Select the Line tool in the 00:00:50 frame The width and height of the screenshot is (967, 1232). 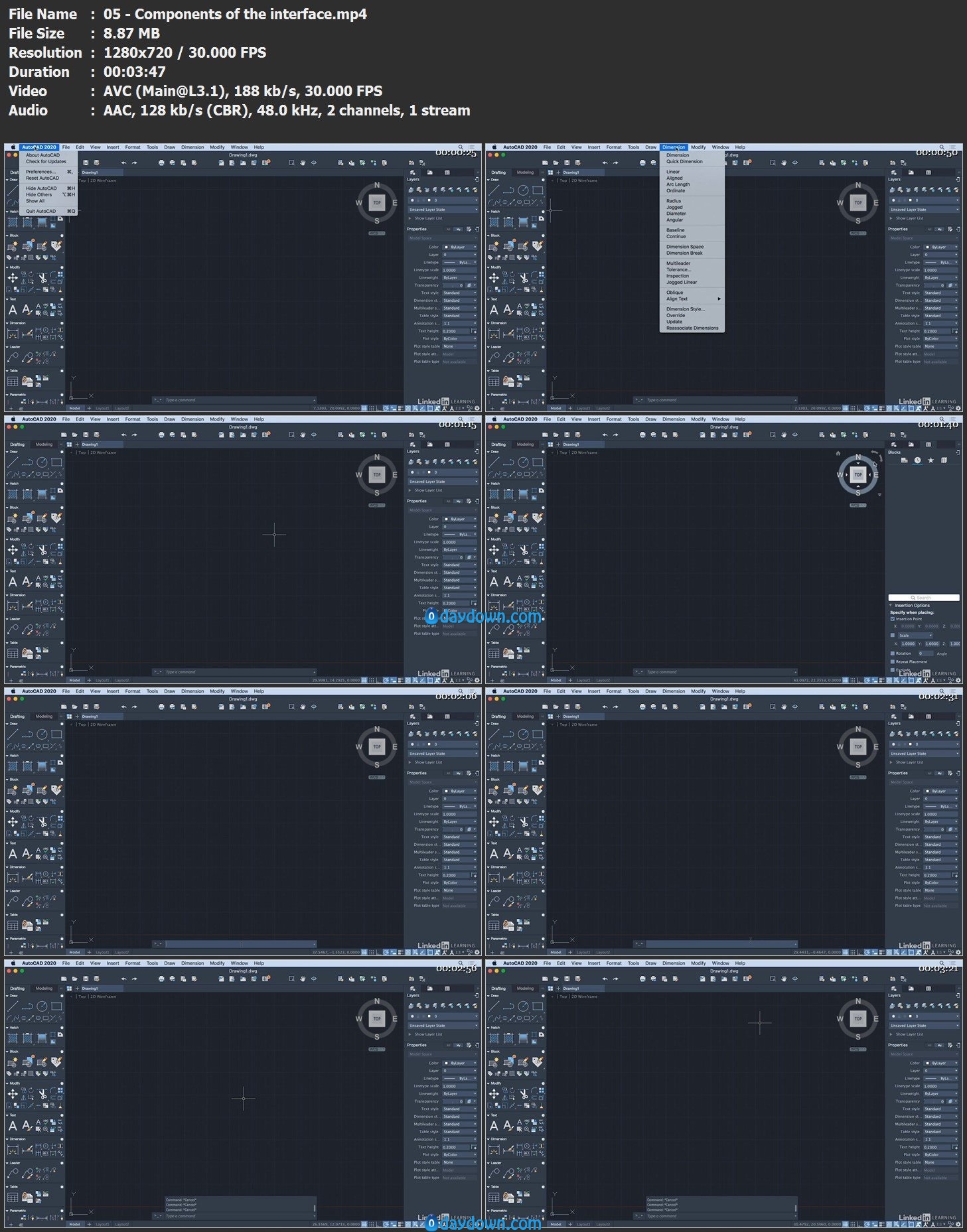click(494, 190)
